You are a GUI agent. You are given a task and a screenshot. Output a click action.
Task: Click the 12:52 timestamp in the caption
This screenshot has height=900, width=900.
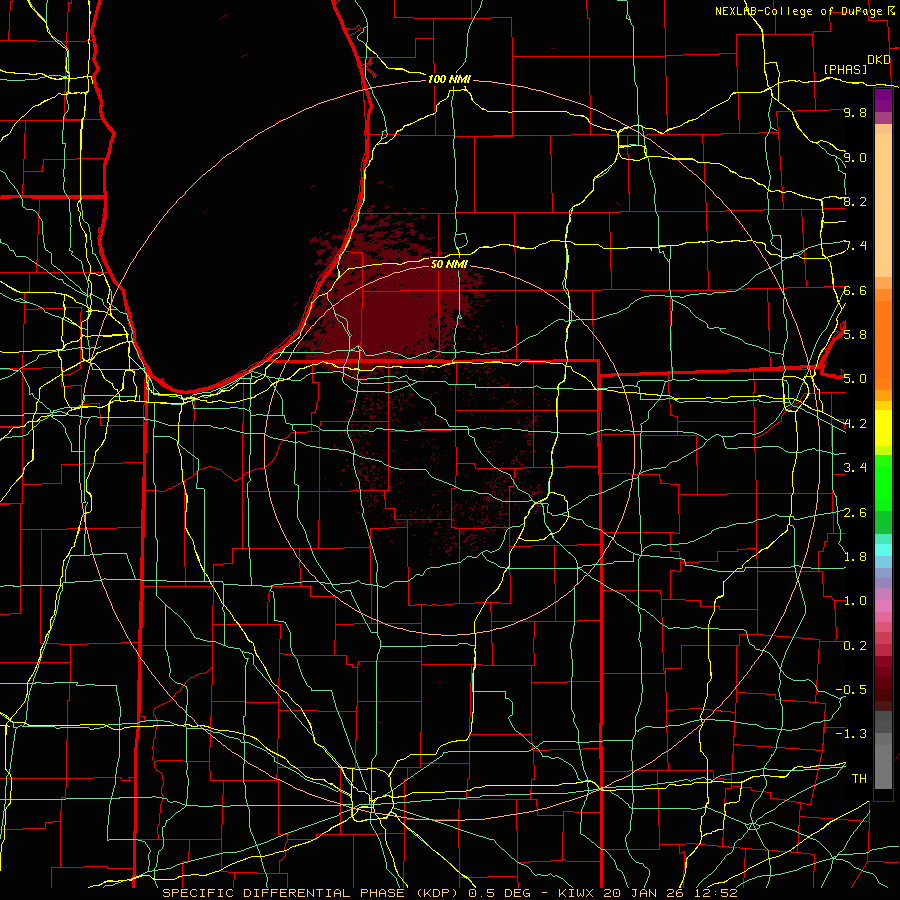(x=718, y=893)
